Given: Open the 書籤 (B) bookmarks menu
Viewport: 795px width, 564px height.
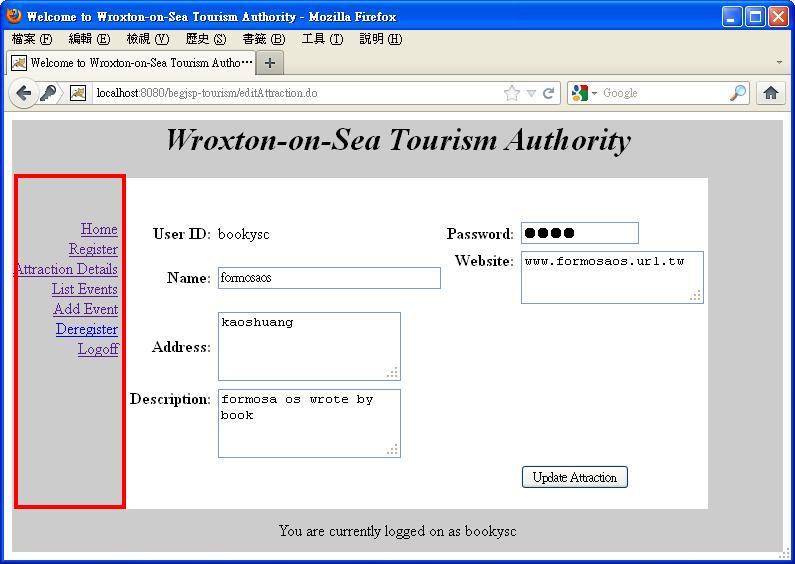Looking at the screenshot, I should (263, 39).
